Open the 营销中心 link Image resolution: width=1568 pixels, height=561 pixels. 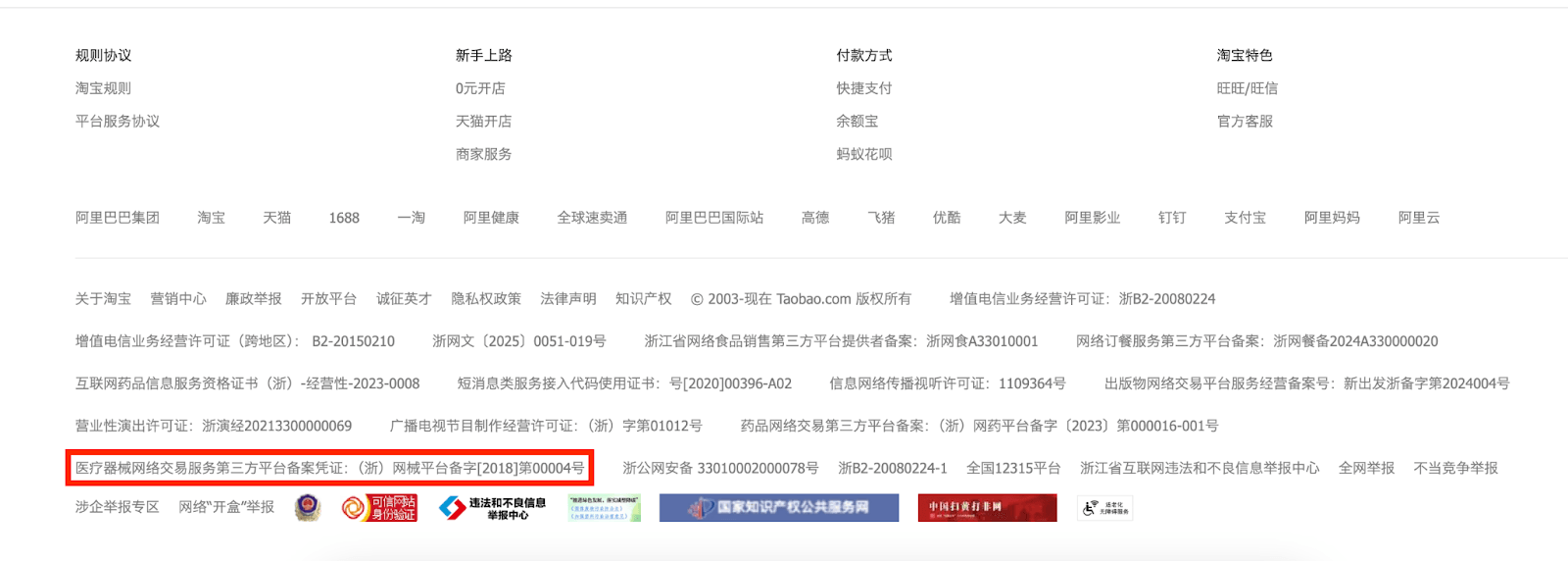click(x=178, y=299)
